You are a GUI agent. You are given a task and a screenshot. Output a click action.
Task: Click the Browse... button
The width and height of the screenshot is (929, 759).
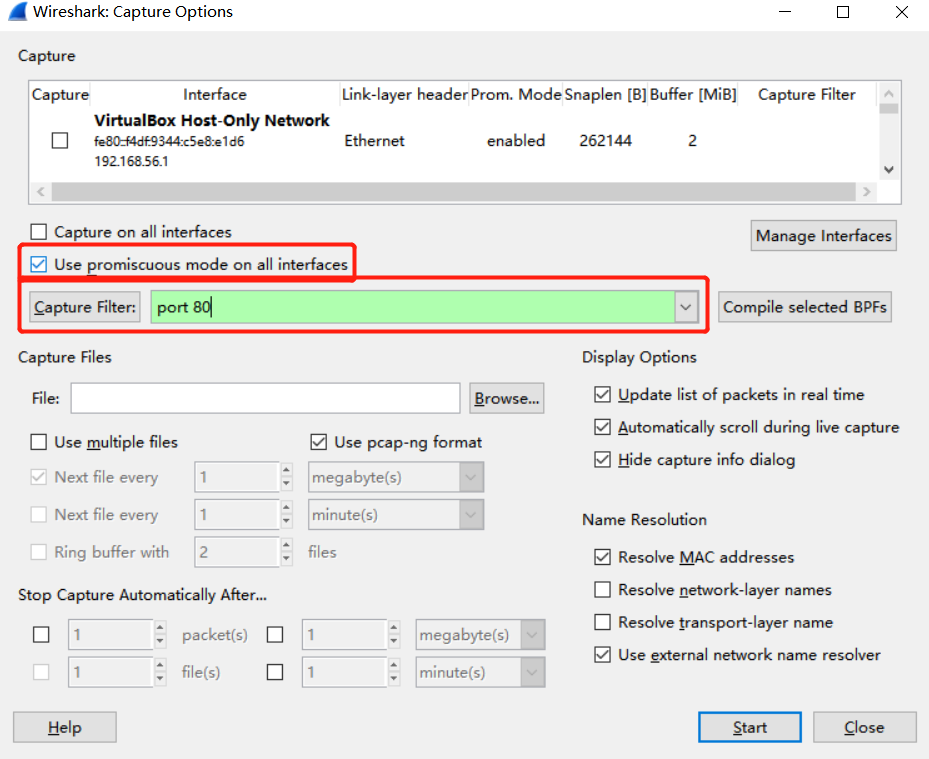pyautogui.click(x=507, y=398)
